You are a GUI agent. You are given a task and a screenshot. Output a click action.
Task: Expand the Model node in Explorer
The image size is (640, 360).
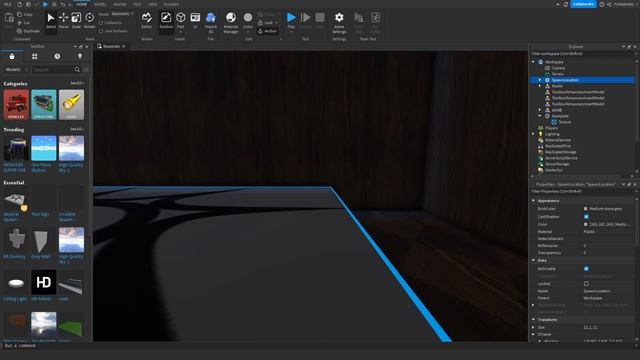coord(540,86)
